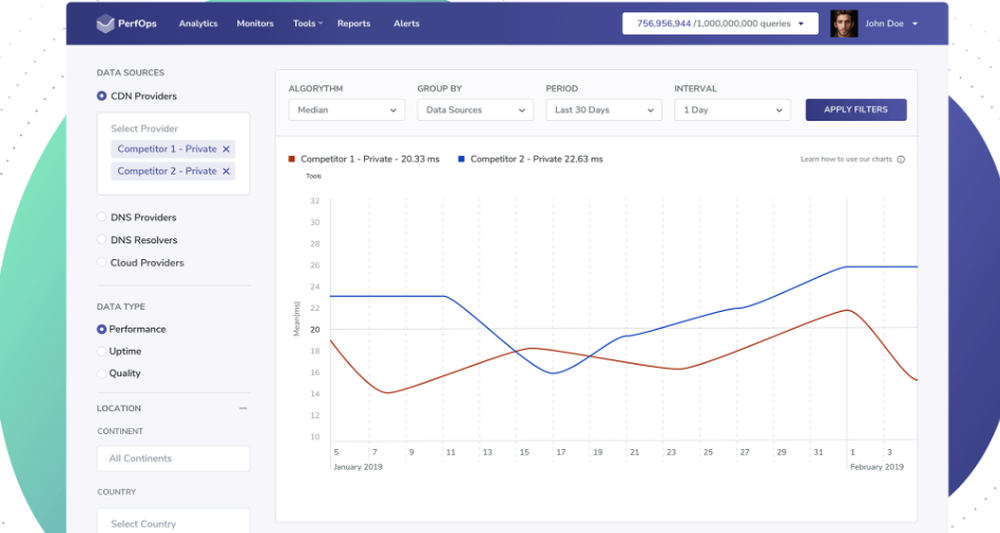Image resolution: width=1000 pixels, height=533 pixels.
Task: Click the DATA TYPE heading
Action: (x=121, y=307)
